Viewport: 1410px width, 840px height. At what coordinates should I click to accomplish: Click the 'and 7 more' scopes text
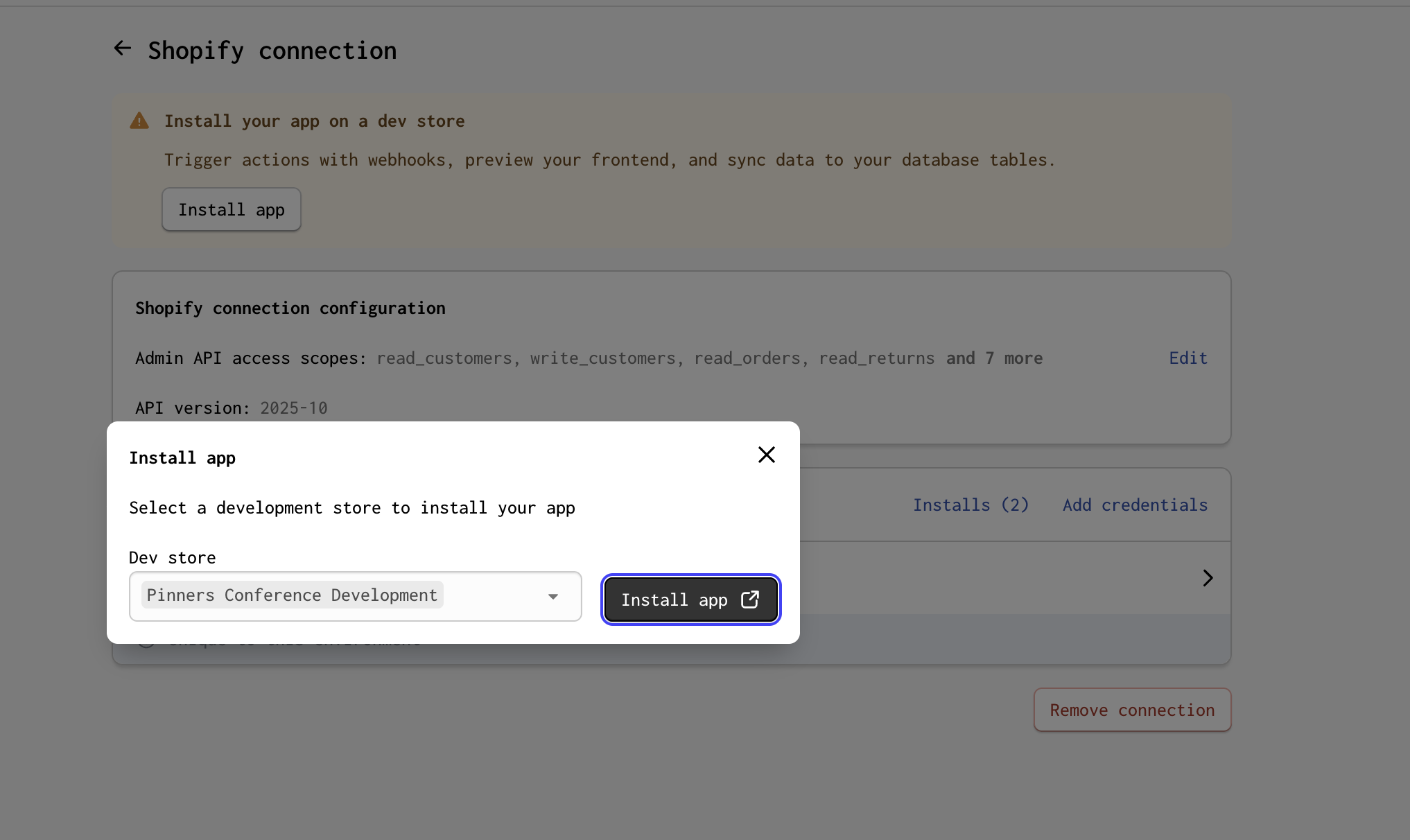click(x=994, y=358)
